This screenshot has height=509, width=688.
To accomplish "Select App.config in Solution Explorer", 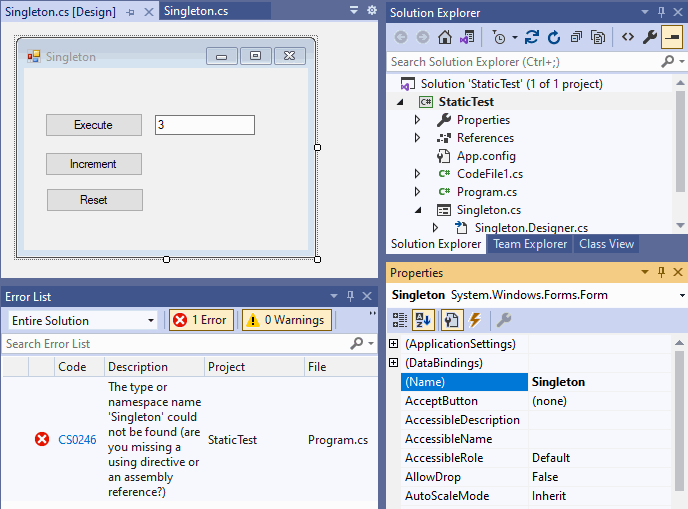I will click(x=486, y=156).
